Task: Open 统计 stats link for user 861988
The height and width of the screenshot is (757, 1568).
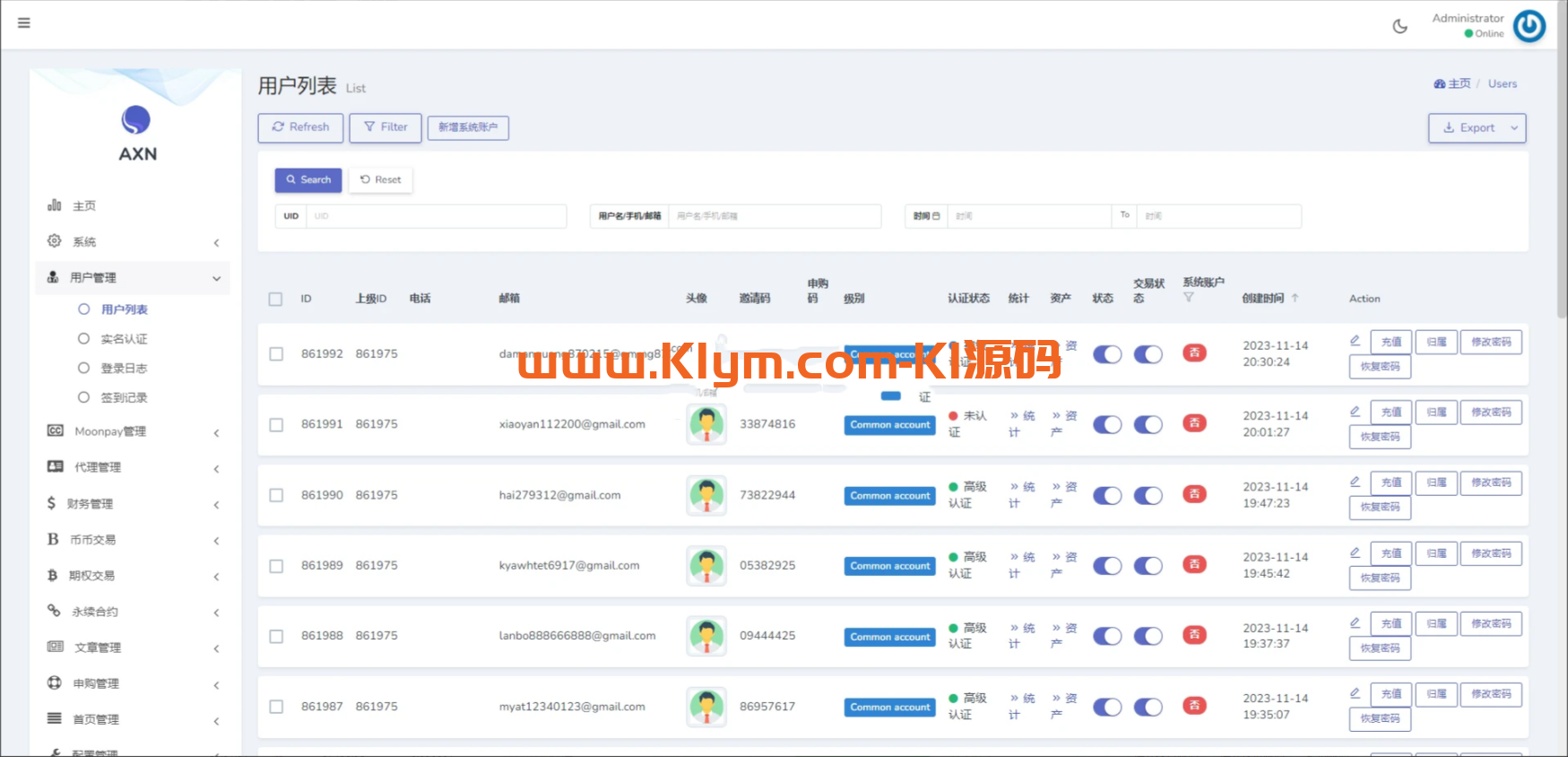Action: [1021, 636]
